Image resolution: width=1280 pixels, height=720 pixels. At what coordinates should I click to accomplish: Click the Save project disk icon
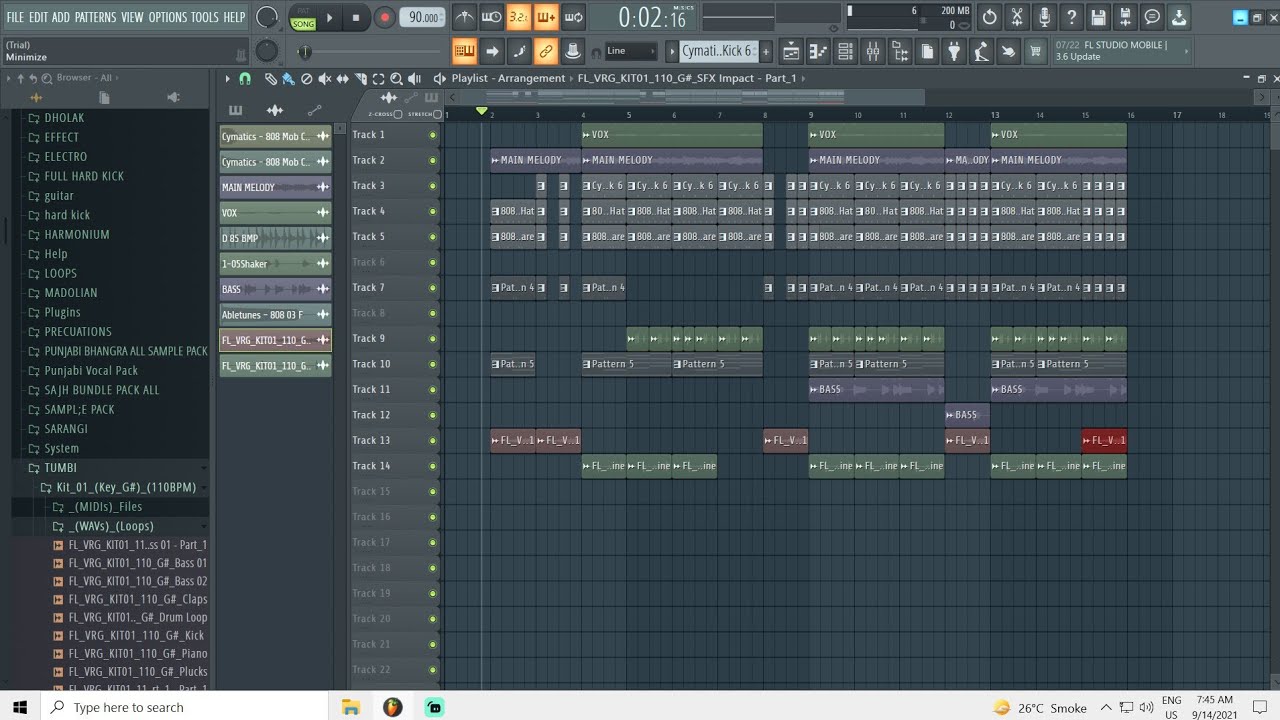click(1098, 17)
